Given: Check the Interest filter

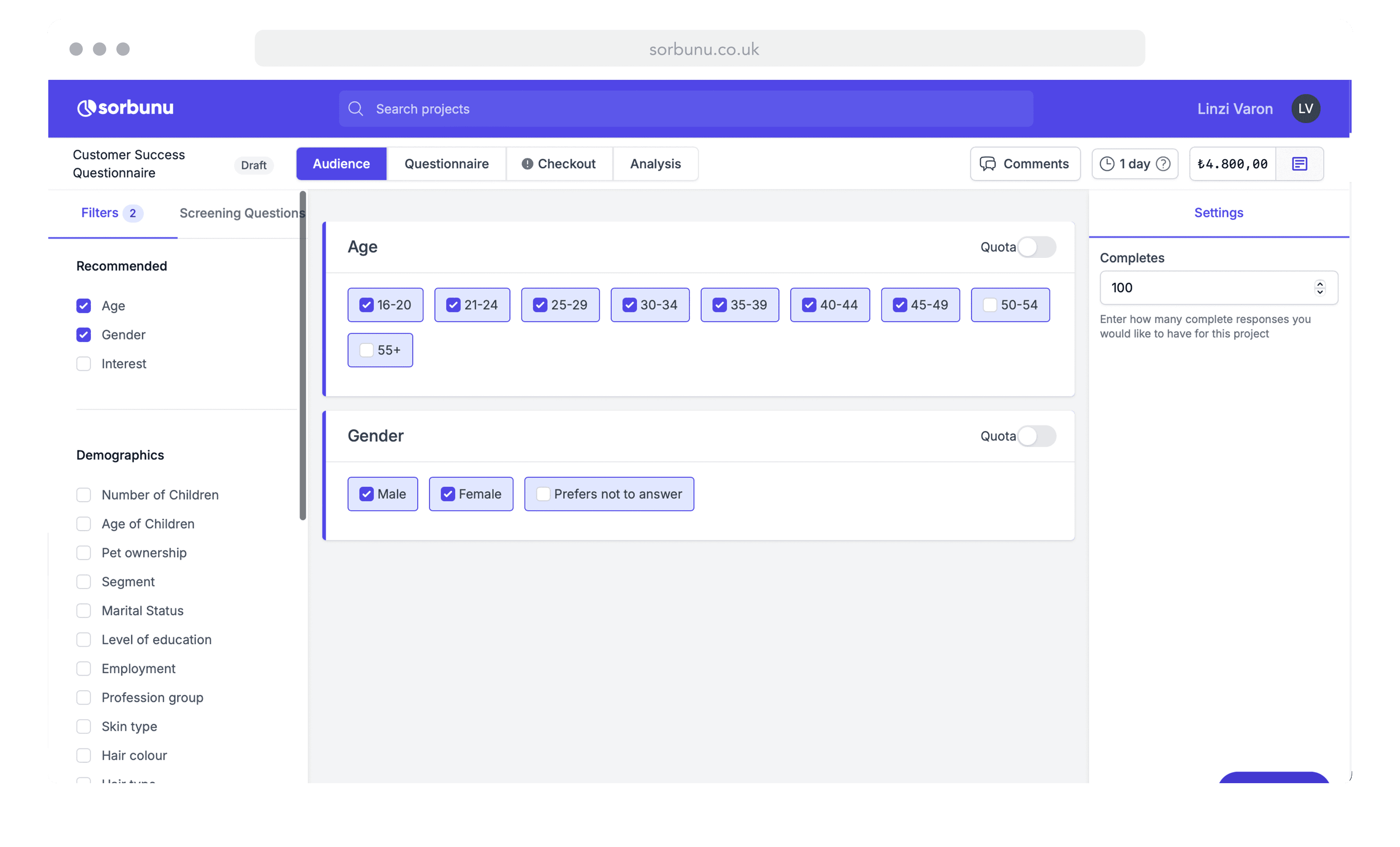Looking at the screenshot, I should tap(84, 364).
